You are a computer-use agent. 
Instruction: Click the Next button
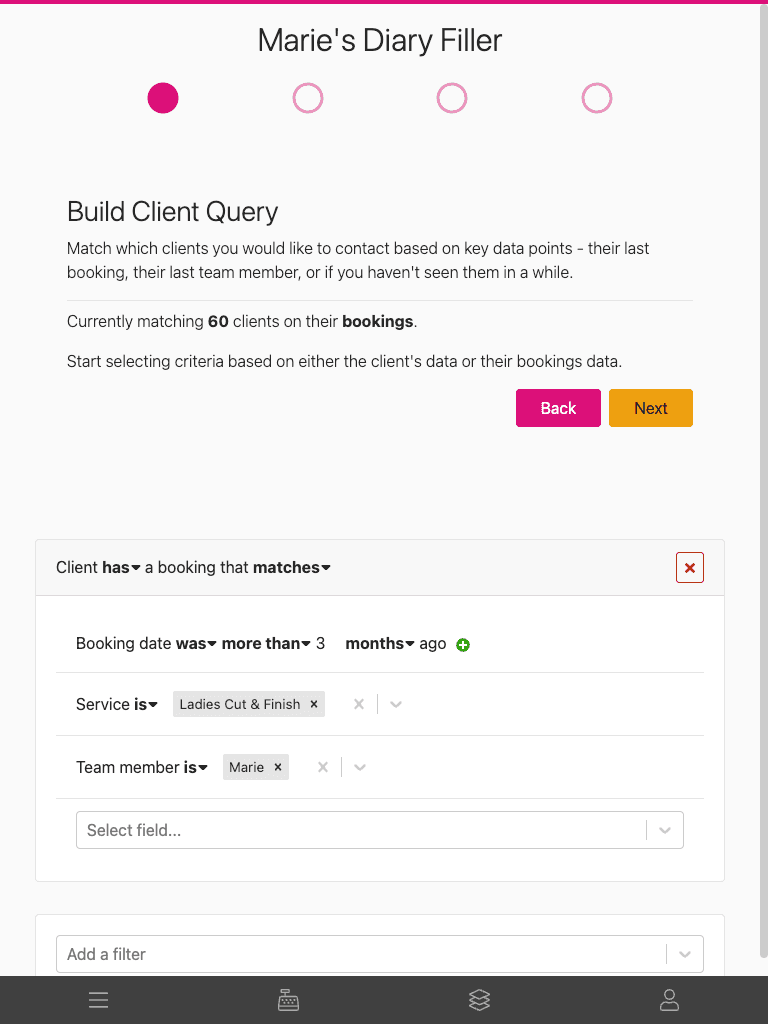coord(650,408)
